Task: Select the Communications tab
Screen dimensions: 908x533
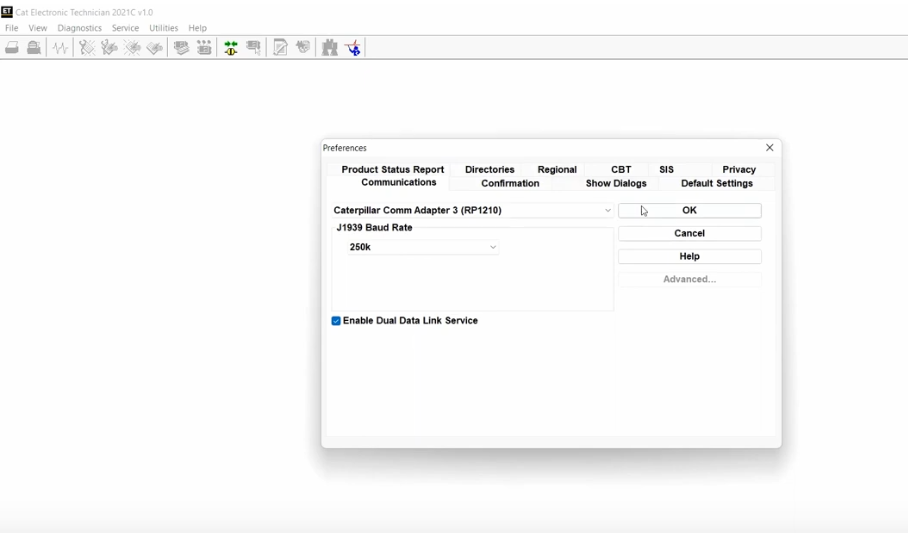Action: click(x=398, y=182)
